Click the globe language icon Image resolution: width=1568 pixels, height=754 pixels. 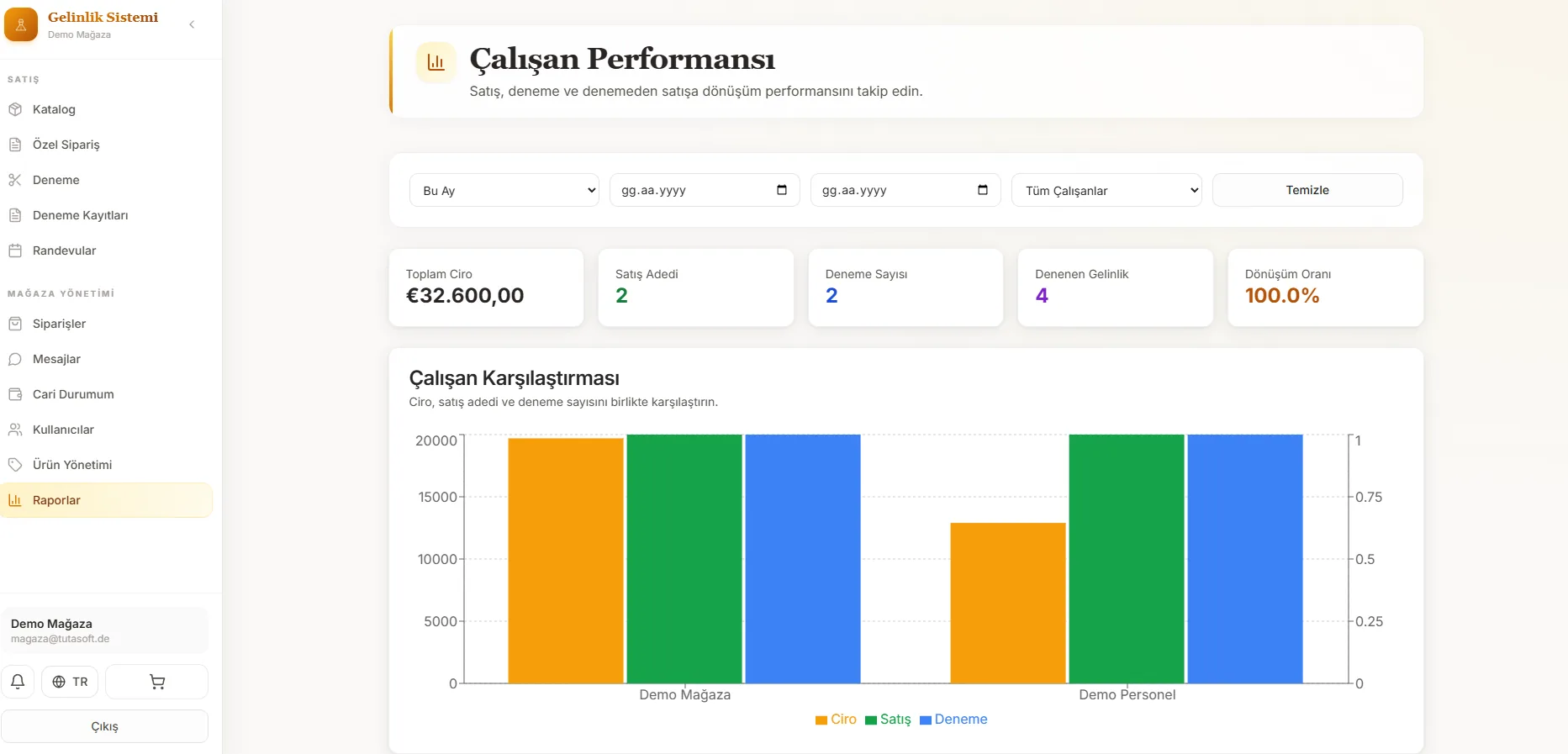point(59,682)
